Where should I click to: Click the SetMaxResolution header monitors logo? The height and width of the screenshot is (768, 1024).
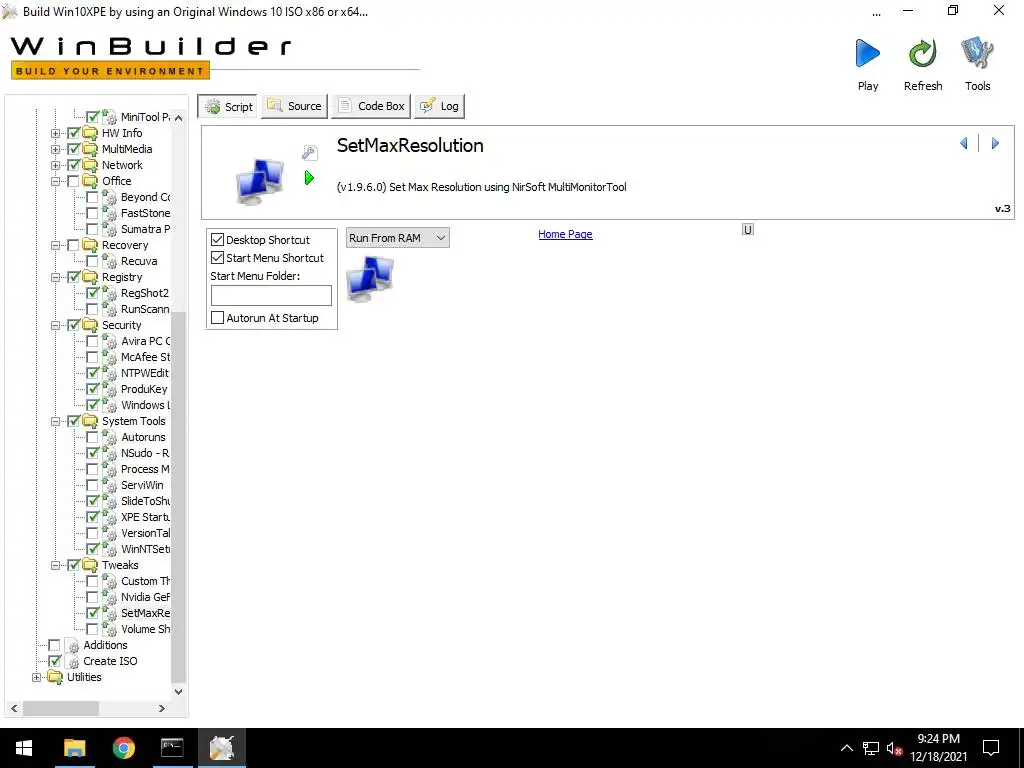(x=260, y=181)
